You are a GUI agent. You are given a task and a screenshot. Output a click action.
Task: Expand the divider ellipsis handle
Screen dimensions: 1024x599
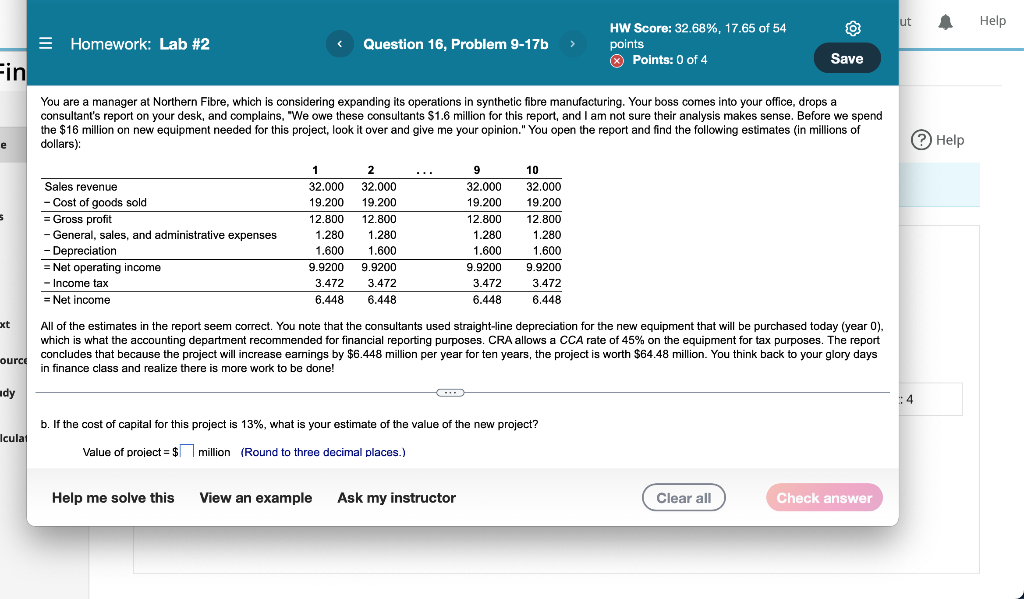[x=450, y=393]
